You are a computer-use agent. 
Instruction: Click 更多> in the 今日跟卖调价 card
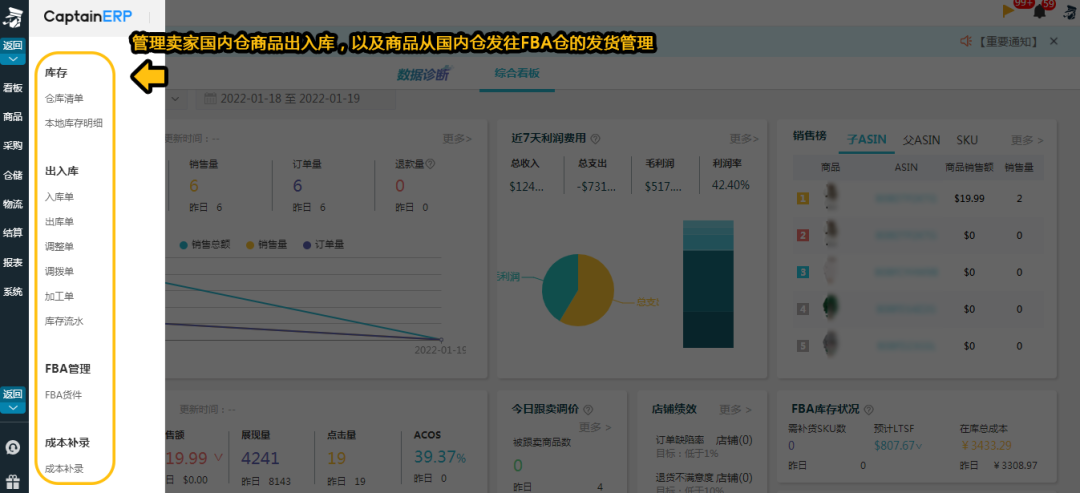click(x=595, y=426)
